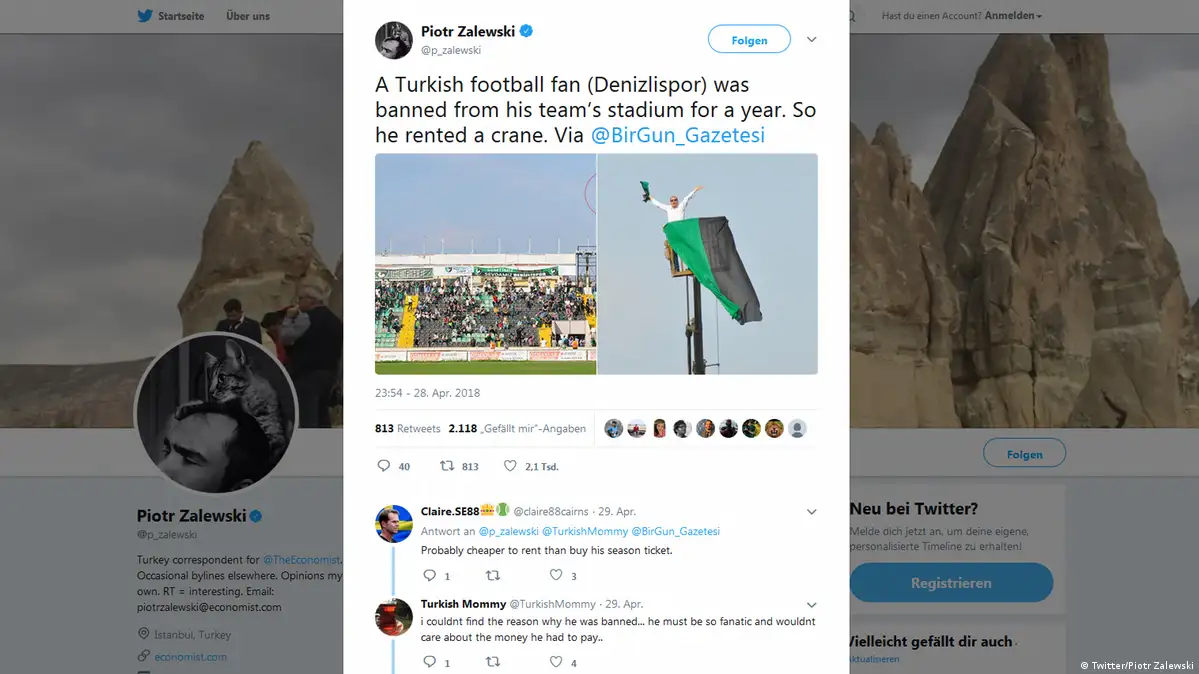Retweet the Denizlispor crane tweet

pyautogui.click(x=448, y=466)
